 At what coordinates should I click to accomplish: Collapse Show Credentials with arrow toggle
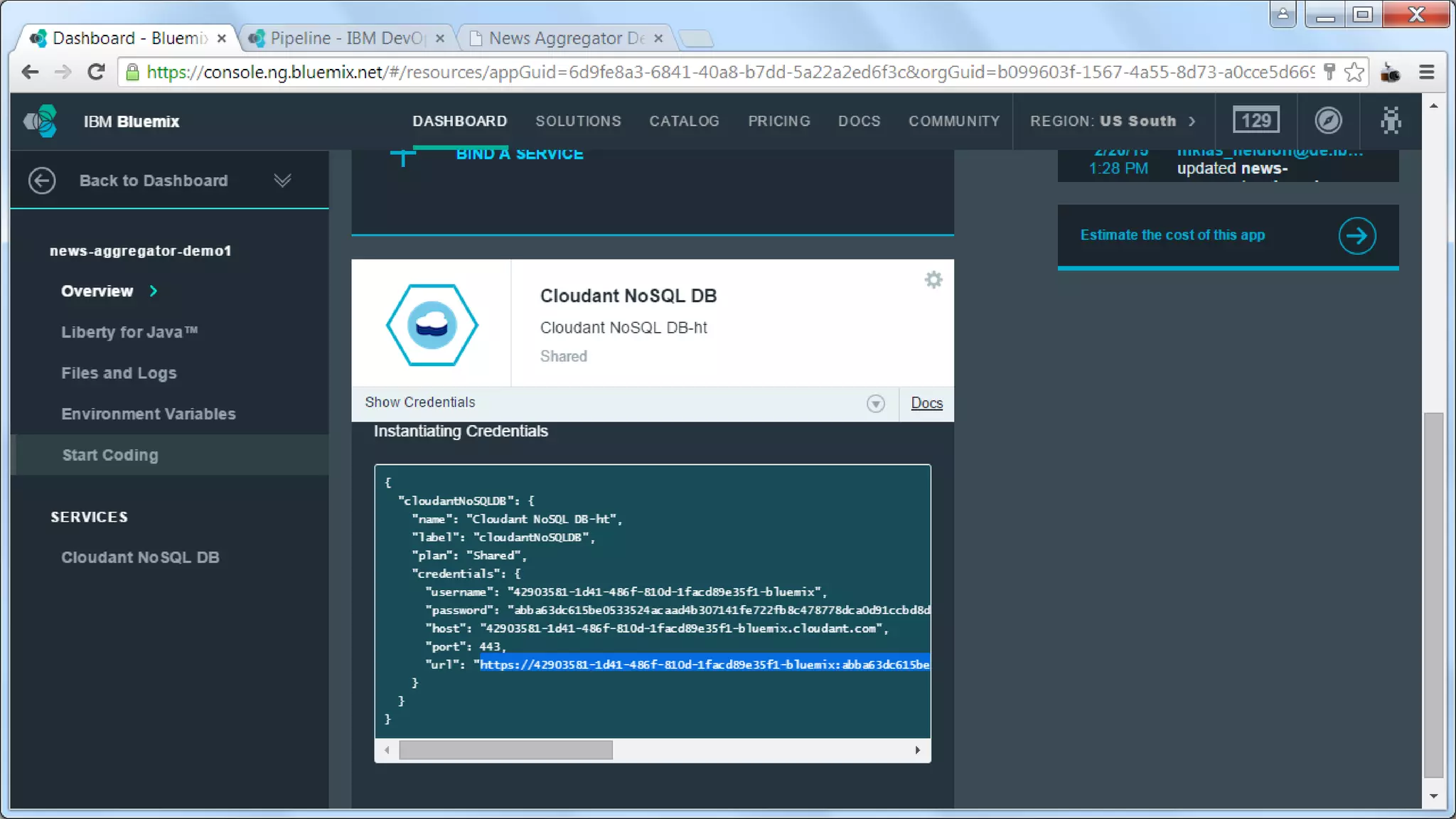point(875,404)
